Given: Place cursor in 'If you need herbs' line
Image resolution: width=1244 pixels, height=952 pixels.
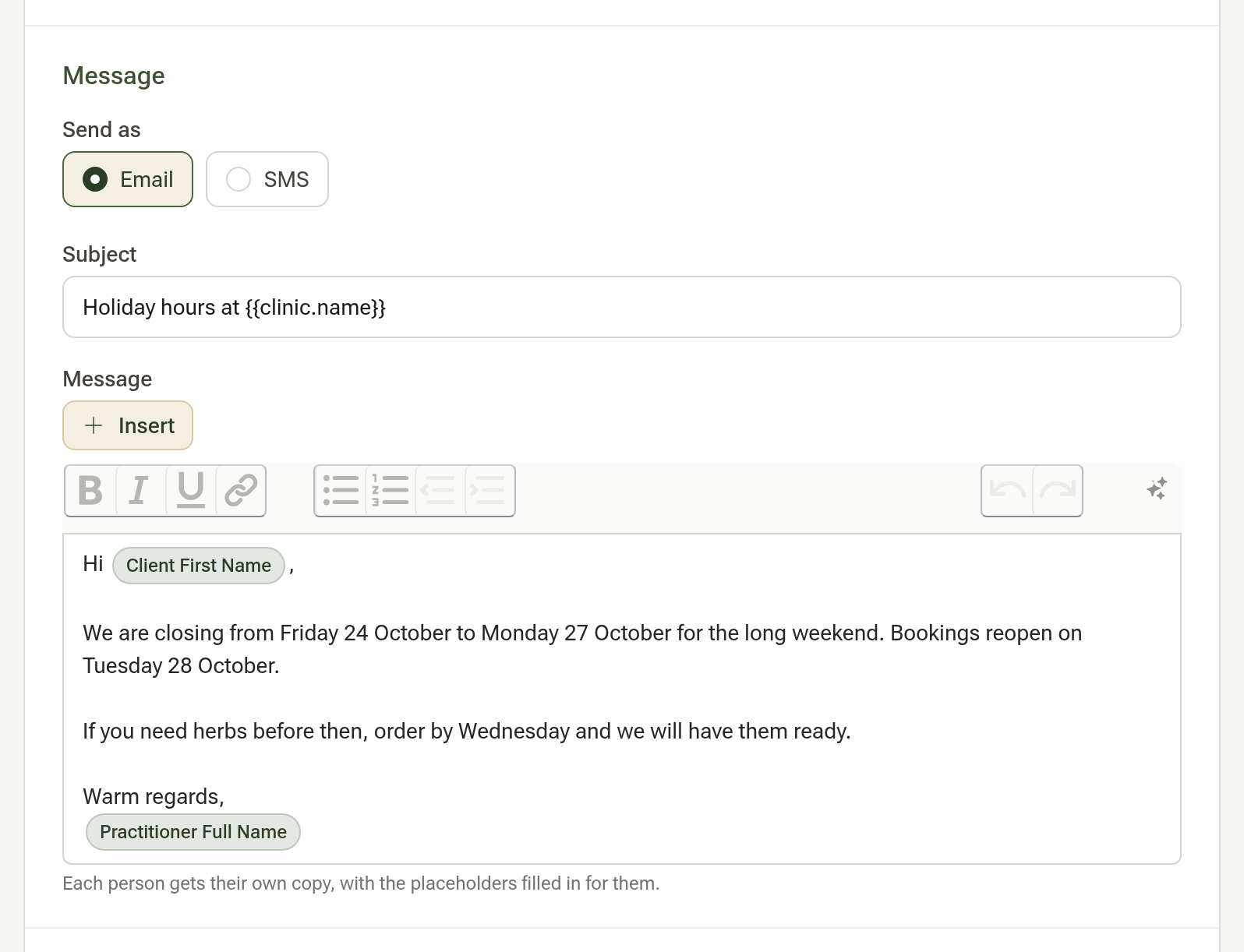Looking at the screenshot, I should [x=466, y=731].
